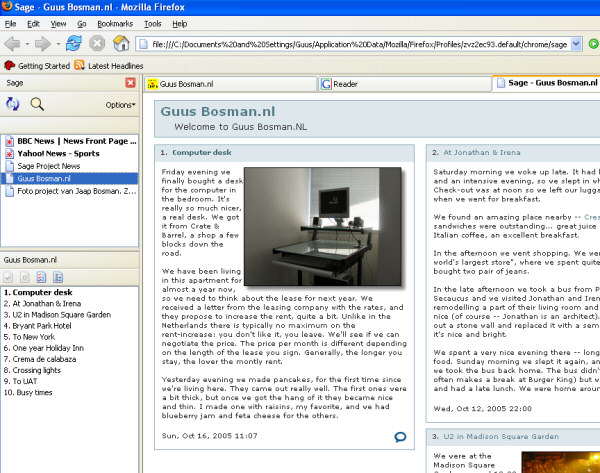Viewport: 600px width, 473px height.
Task: Click the Yahoo! News feed status icon
Action: pos(9,154)
